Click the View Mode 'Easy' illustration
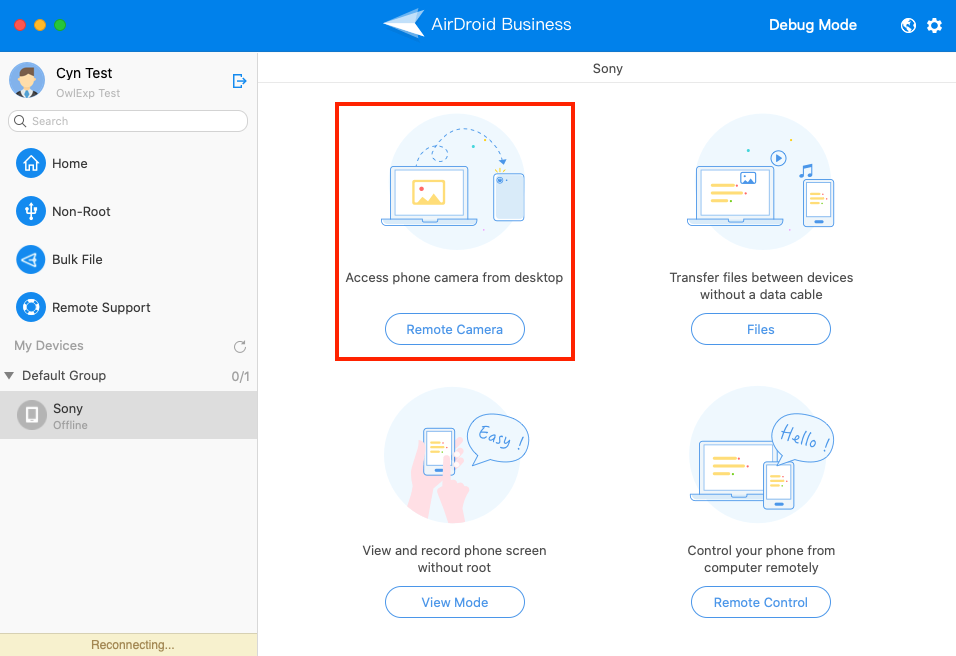 (455, 455)
